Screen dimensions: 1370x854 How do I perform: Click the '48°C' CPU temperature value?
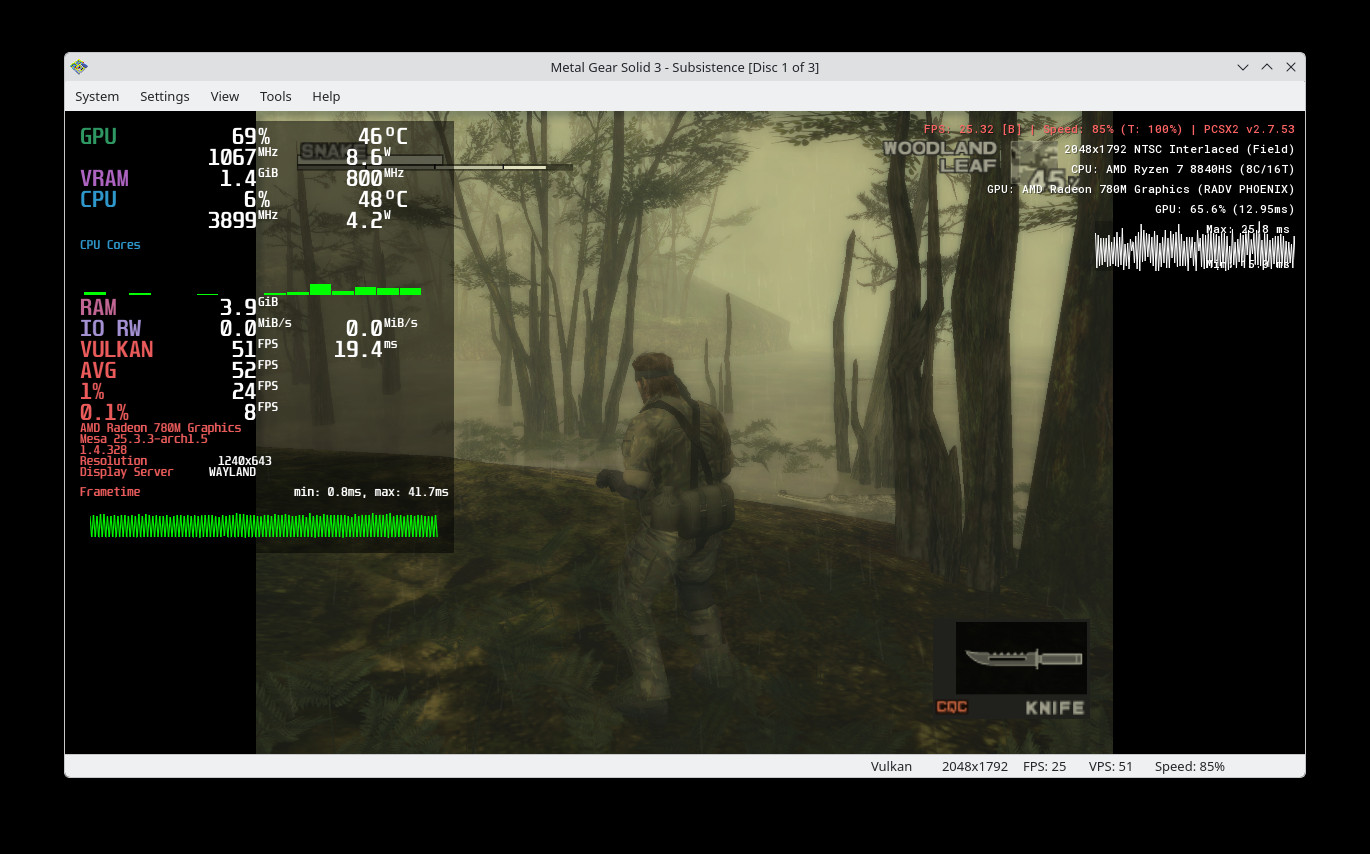[383, 199]
